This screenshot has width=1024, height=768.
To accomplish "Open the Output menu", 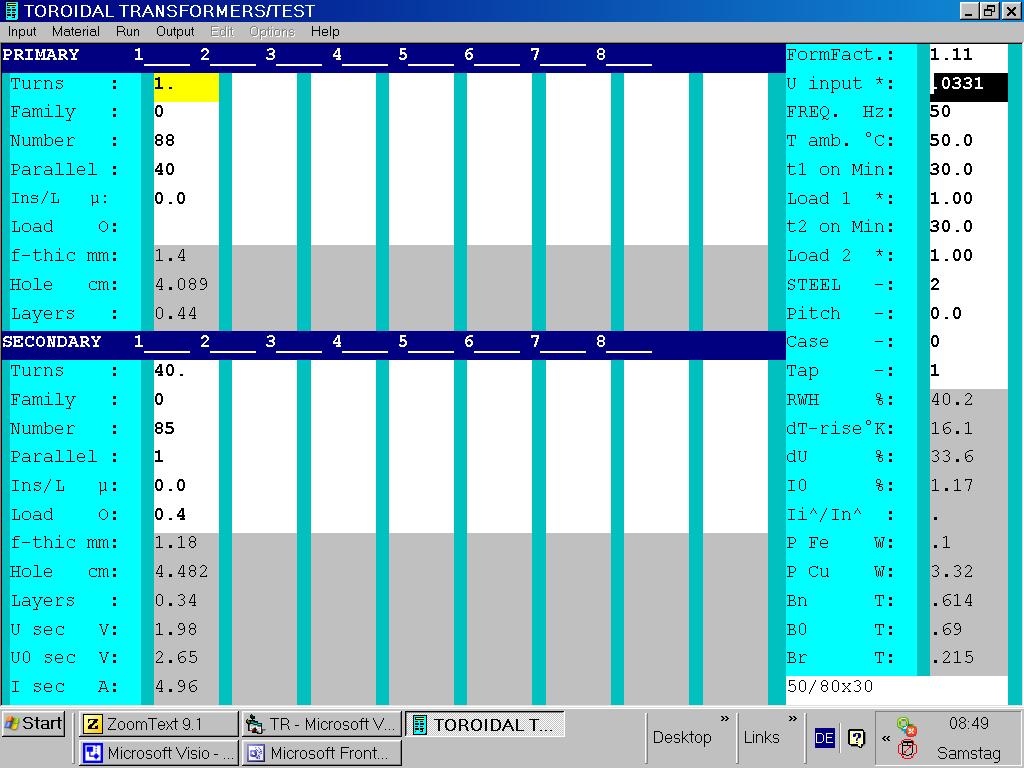I will click(175, 31).
